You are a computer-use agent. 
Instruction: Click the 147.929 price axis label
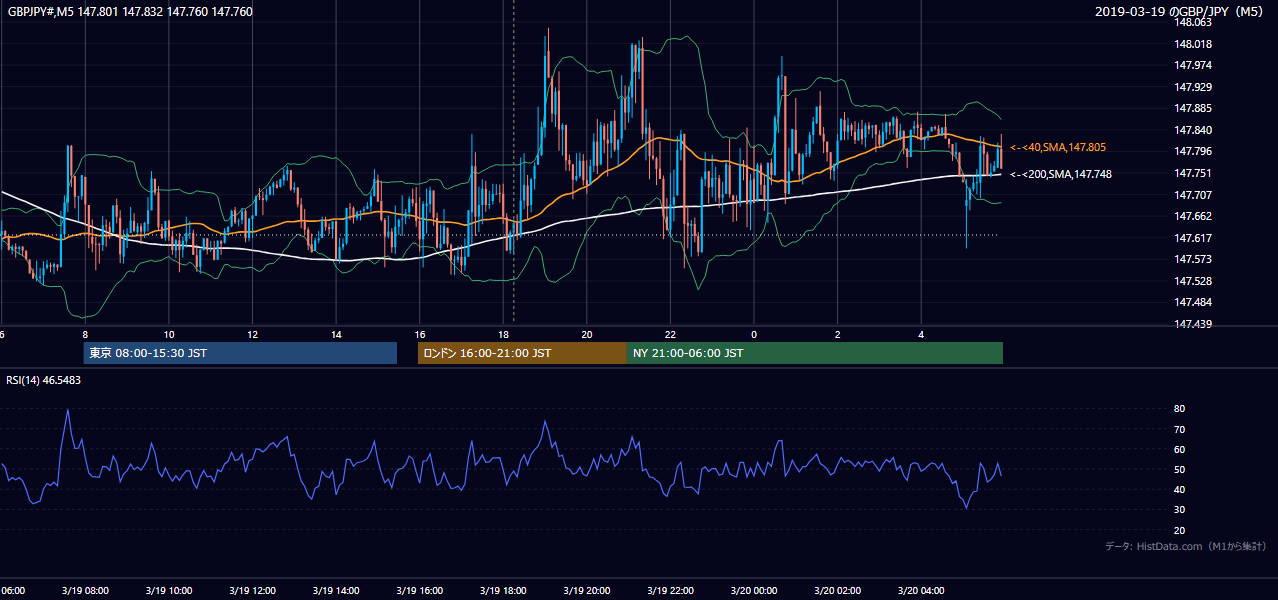(x=1192, y=88)
